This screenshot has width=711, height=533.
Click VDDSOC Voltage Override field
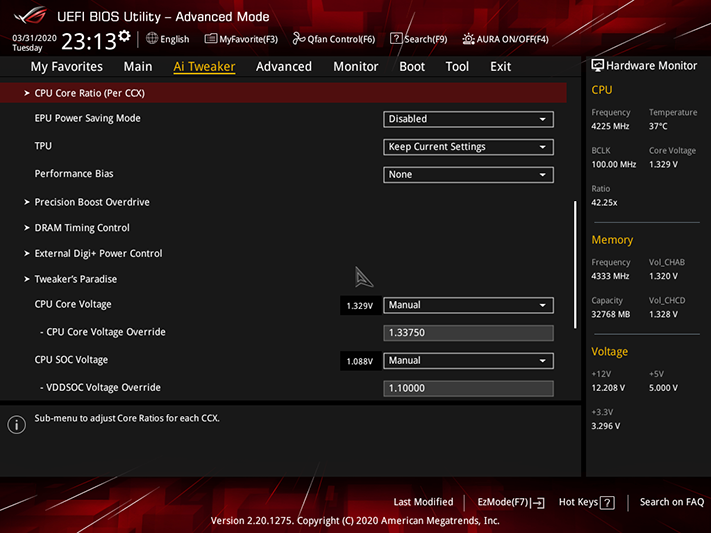[x=468, y=388]
